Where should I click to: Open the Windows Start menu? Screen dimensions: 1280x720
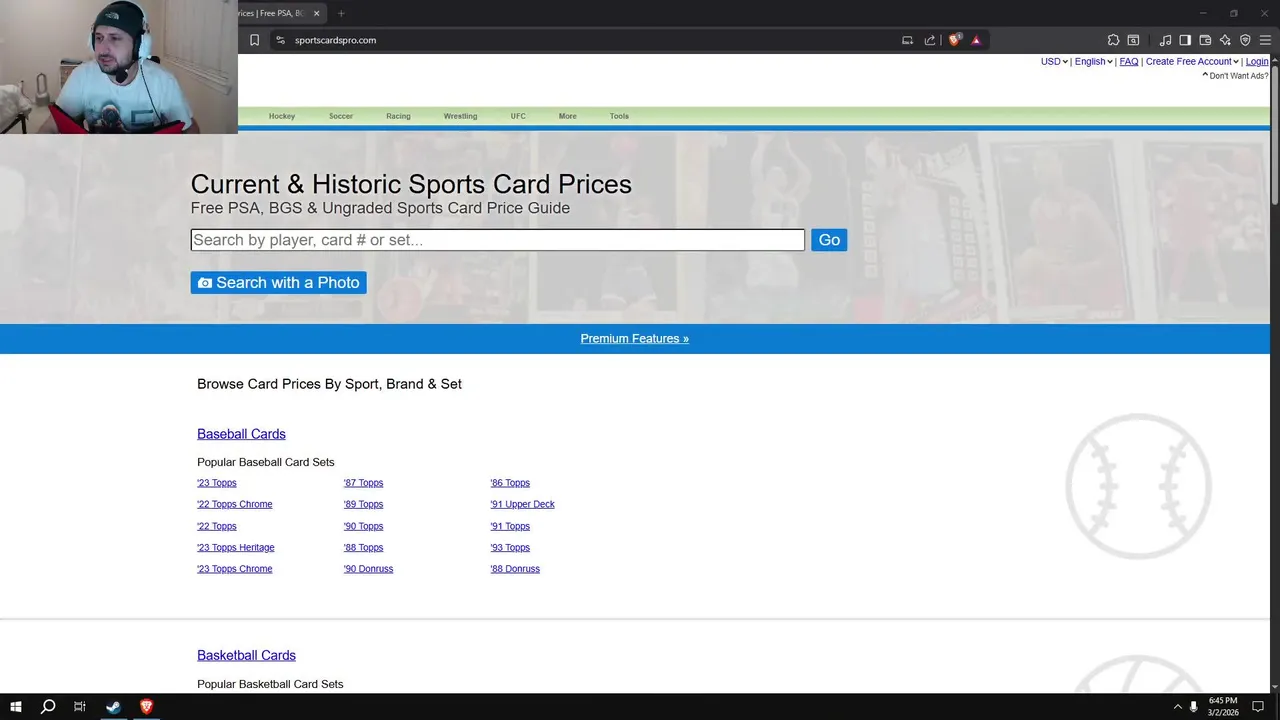pyautogui.click(x=16, y=707)
